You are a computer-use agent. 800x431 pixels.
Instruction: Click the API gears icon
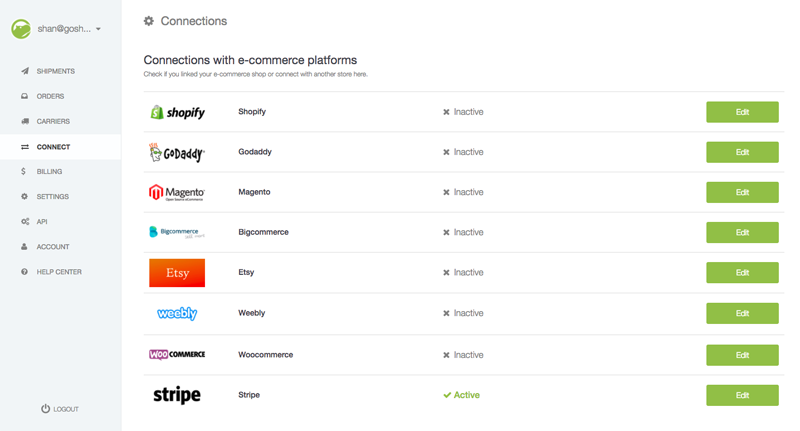coord(25,221)
